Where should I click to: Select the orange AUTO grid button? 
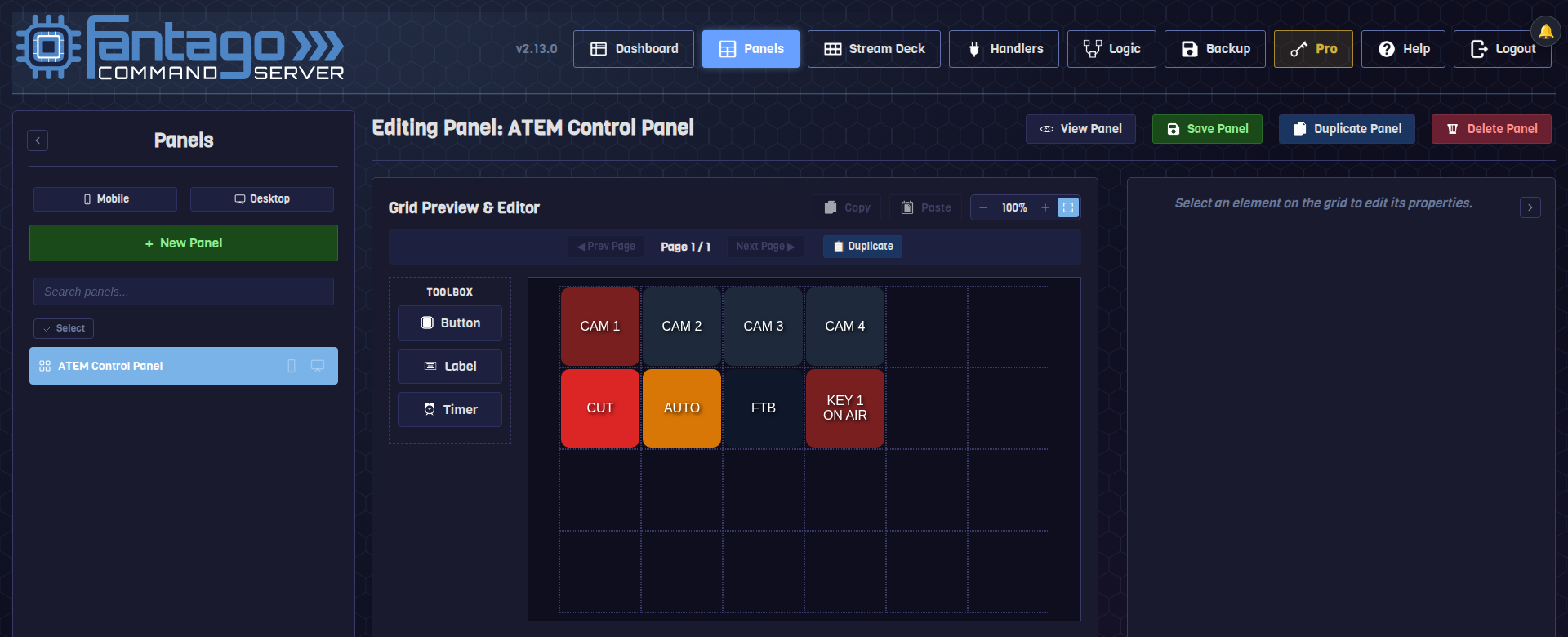point(682,408)
